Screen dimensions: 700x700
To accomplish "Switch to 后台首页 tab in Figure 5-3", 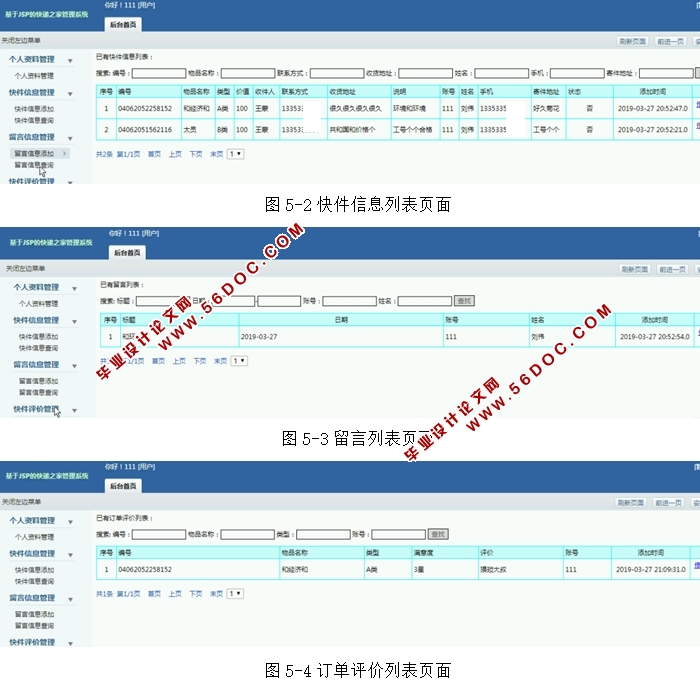I will pos(127,253).
